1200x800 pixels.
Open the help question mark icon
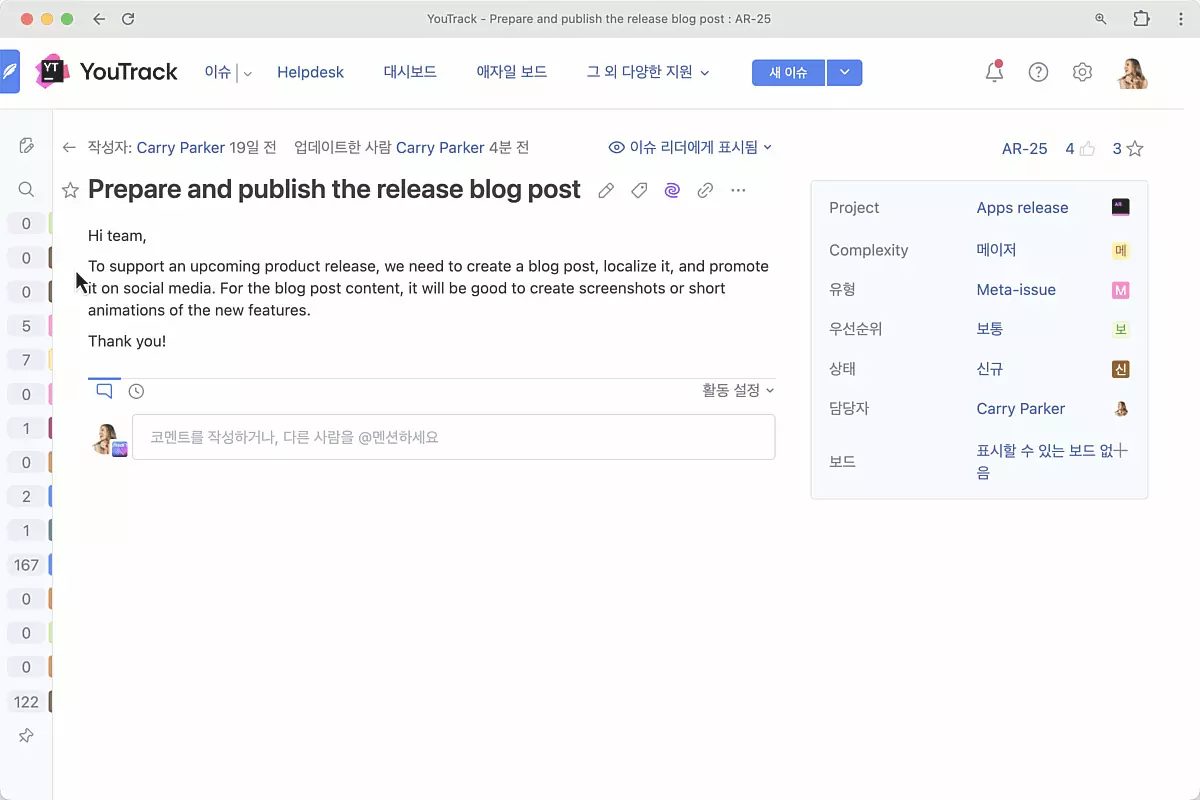point(1038,72)
